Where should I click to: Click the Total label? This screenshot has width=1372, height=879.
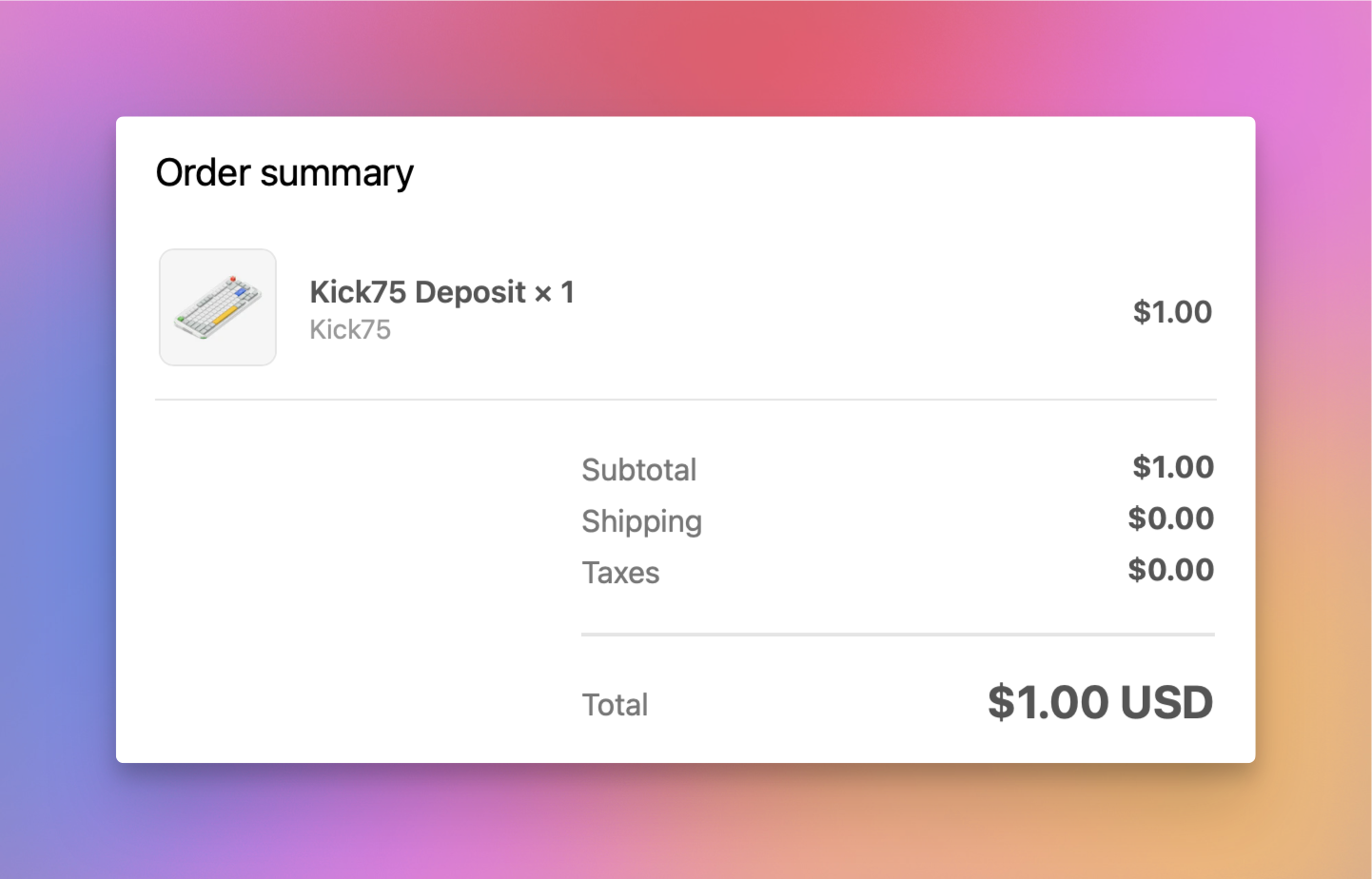pyautogui.click(x=615, y=704)
